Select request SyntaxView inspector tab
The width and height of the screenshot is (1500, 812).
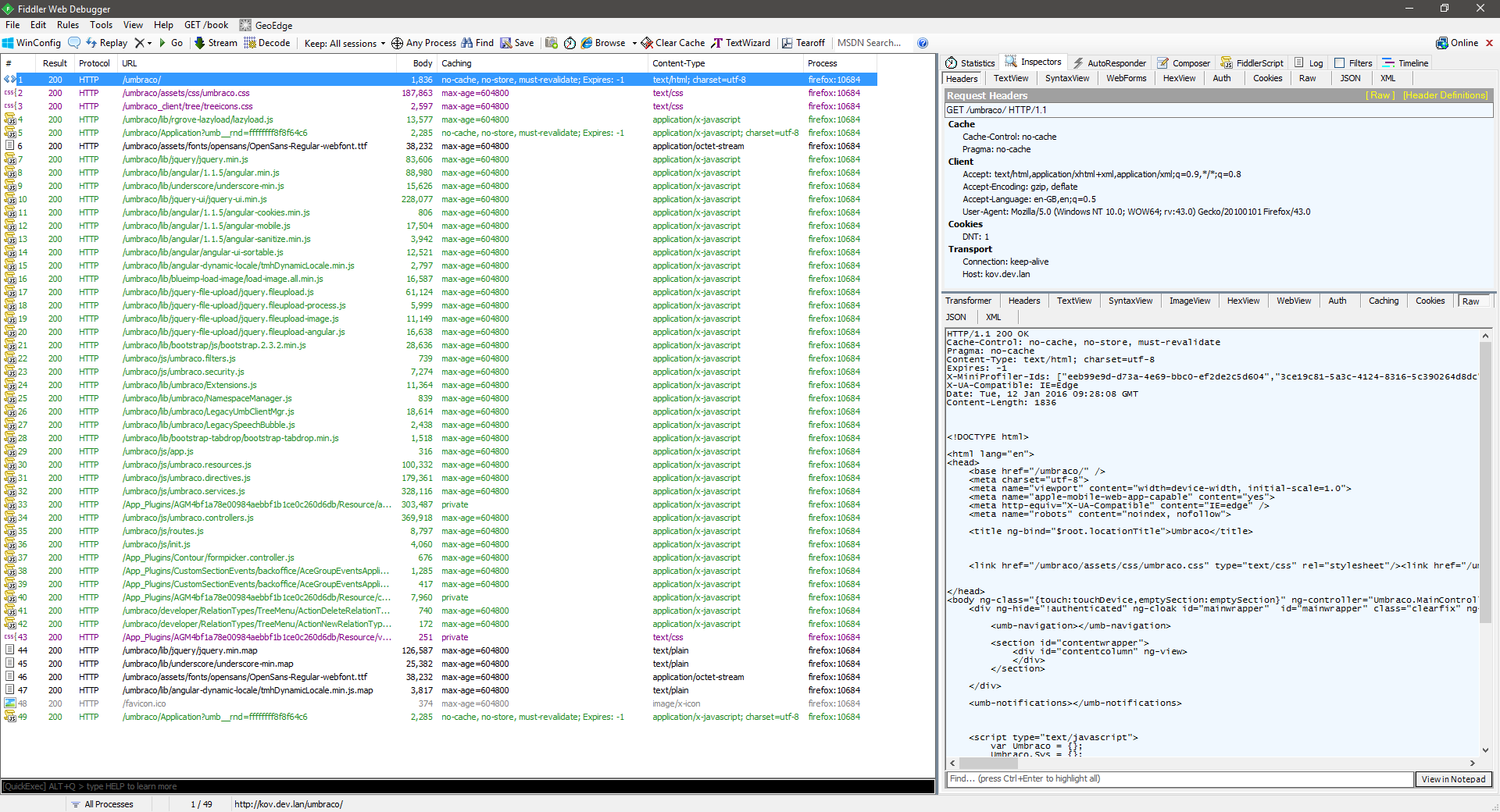[1067, 78]
